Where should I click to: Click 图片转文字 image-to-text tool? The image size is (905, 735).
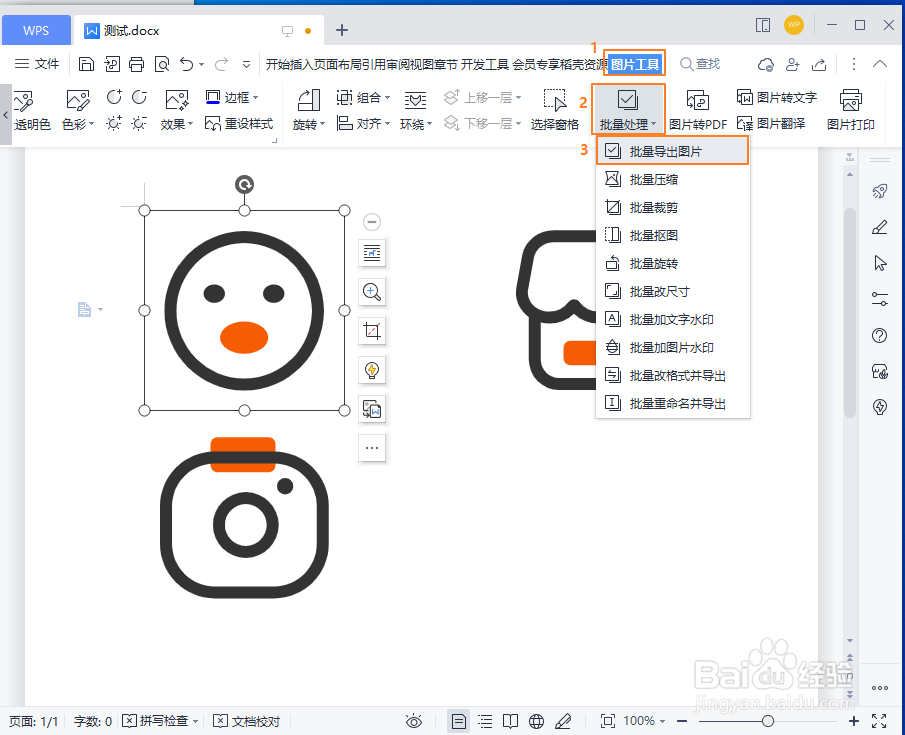(x=777, y=98)
